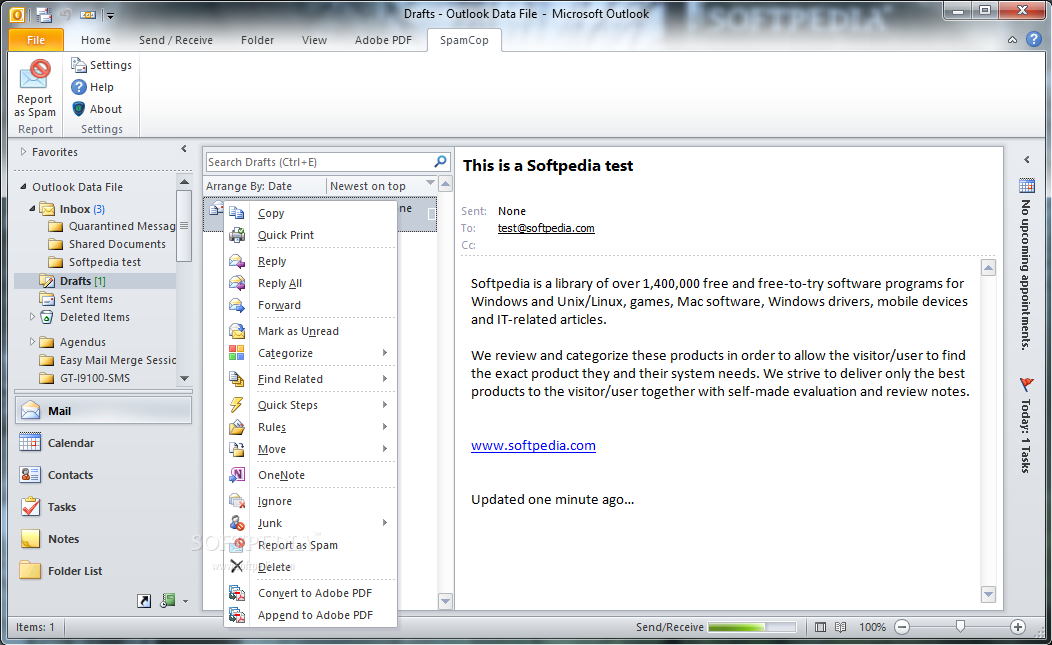Open the Junk submenu
Screen dimensions: 1052x645
coord(311,523)
